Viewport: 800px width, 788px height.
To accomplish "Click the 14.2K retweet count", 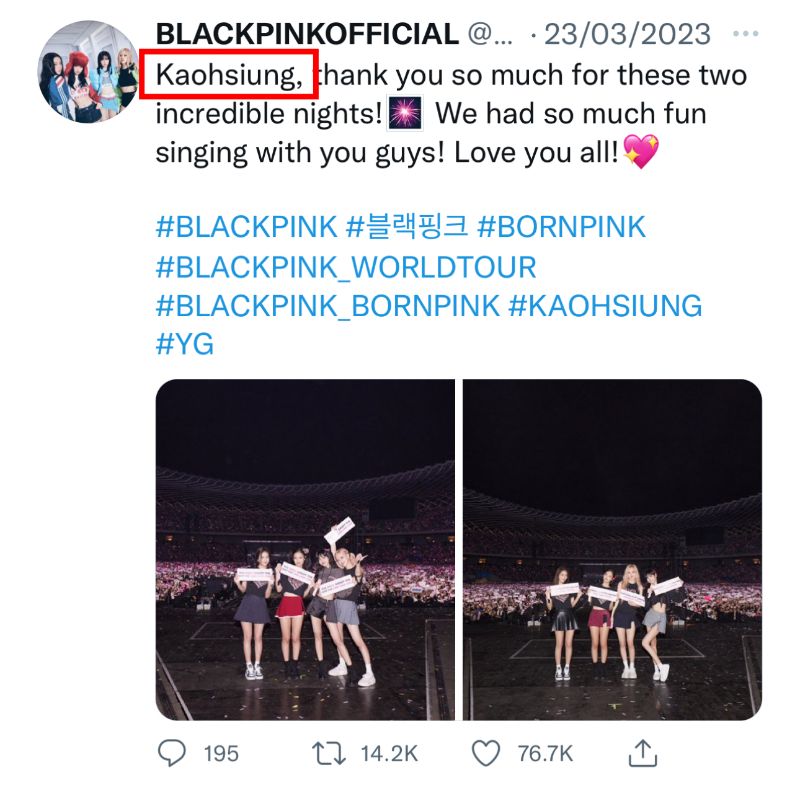I will click(x=391, y=753).
